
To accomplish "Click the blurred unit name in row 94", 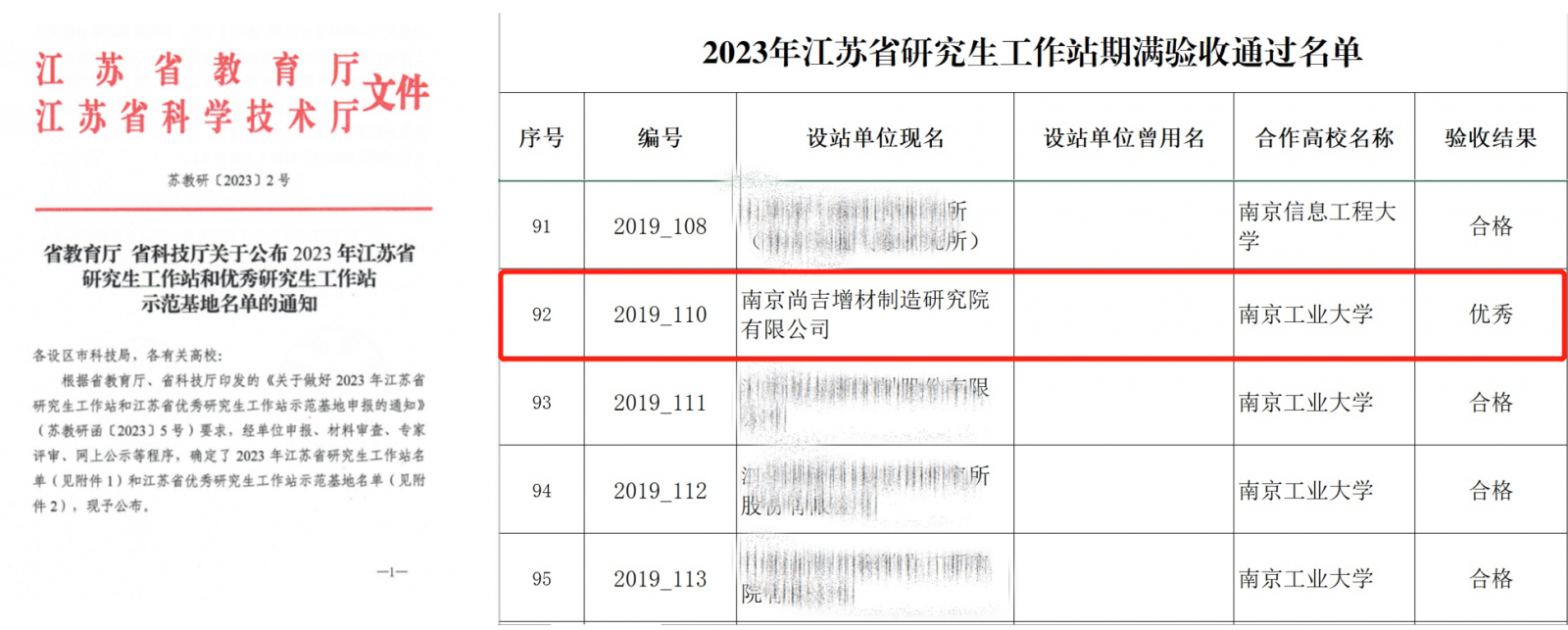I will pyautogui.click(x=865, y=491).
